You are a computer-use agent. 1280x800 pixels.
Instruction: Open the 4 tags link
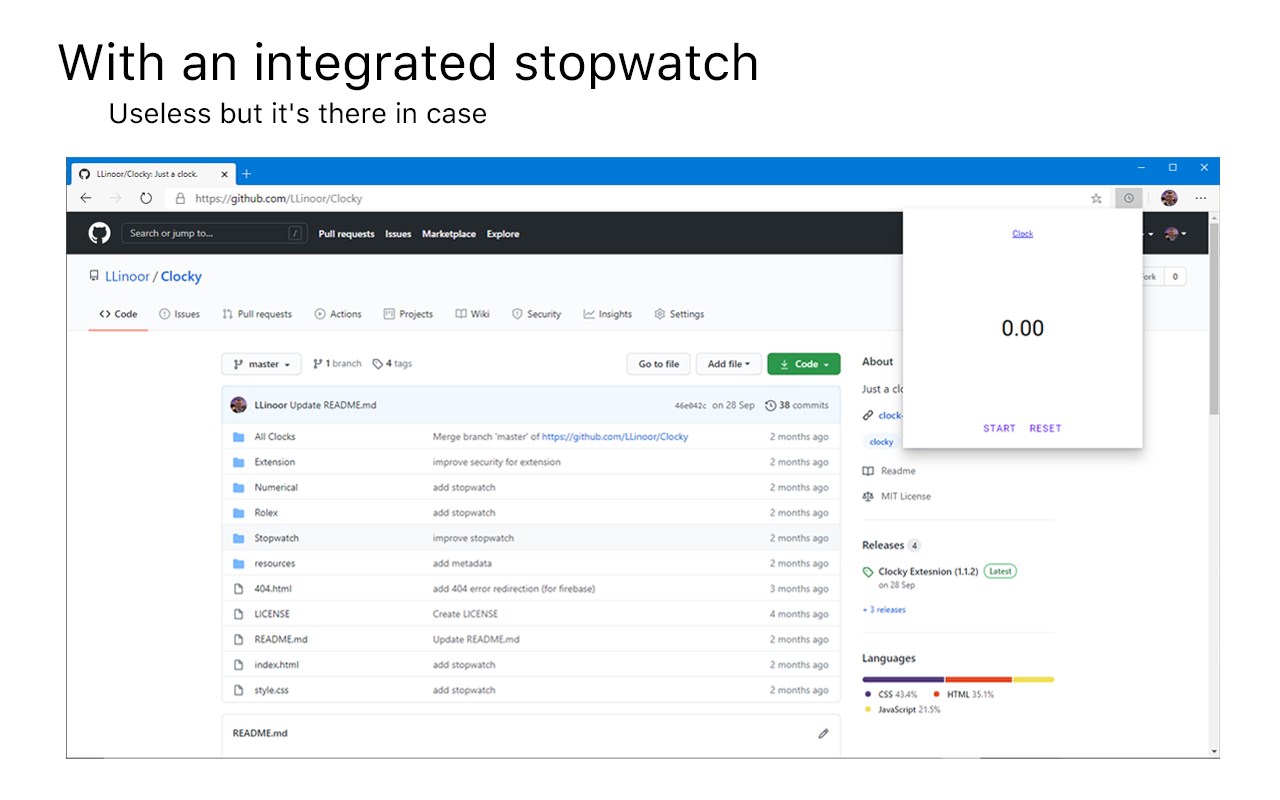(392, 364)
